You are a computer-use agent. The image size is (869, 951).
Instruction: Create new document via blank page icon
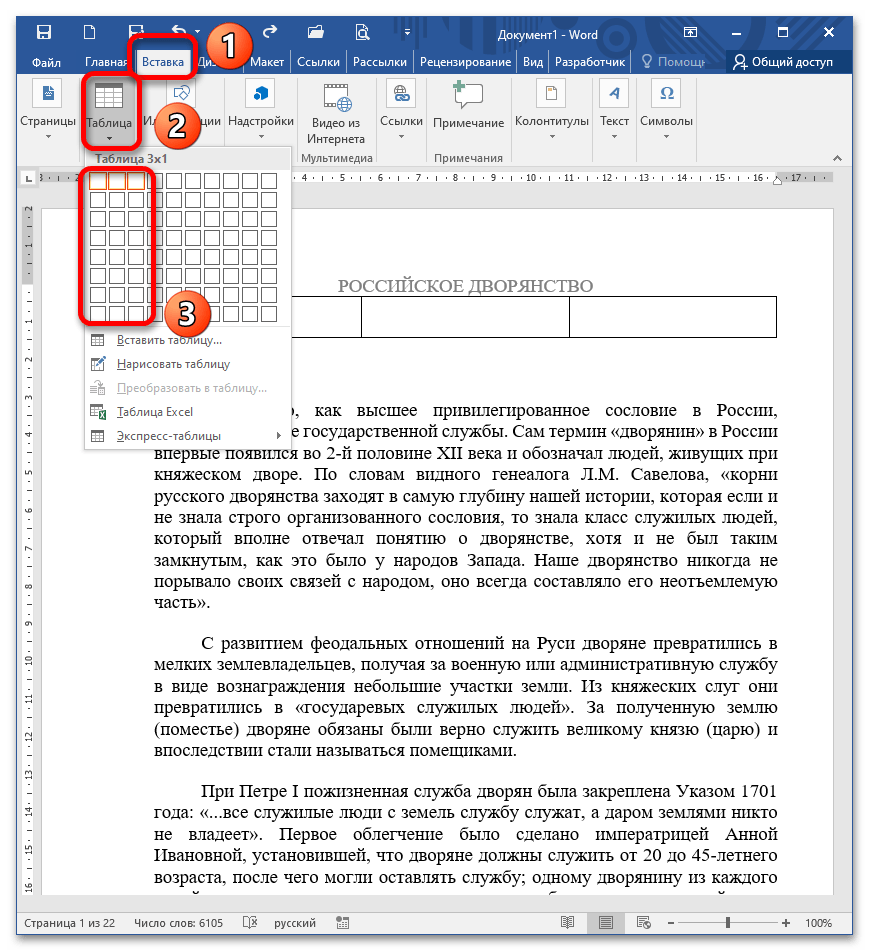[90, 32]
